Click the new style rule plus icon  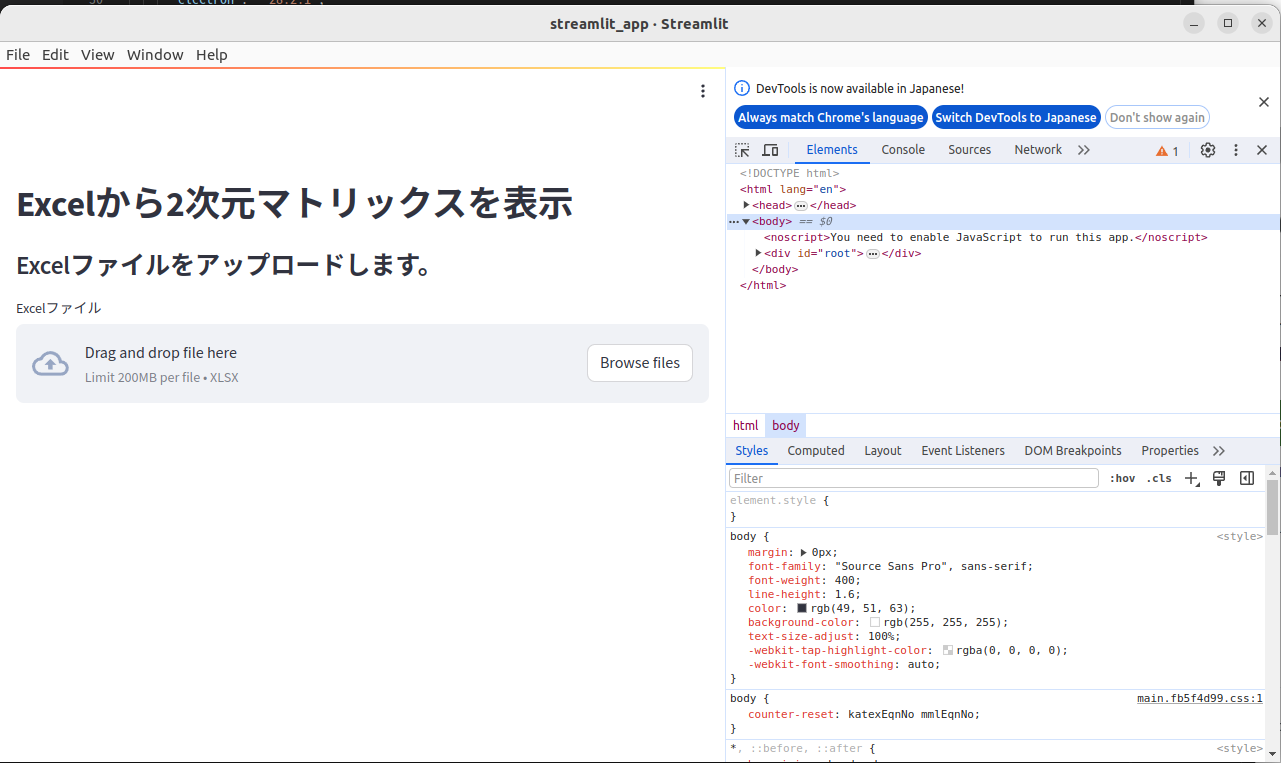1191,479
